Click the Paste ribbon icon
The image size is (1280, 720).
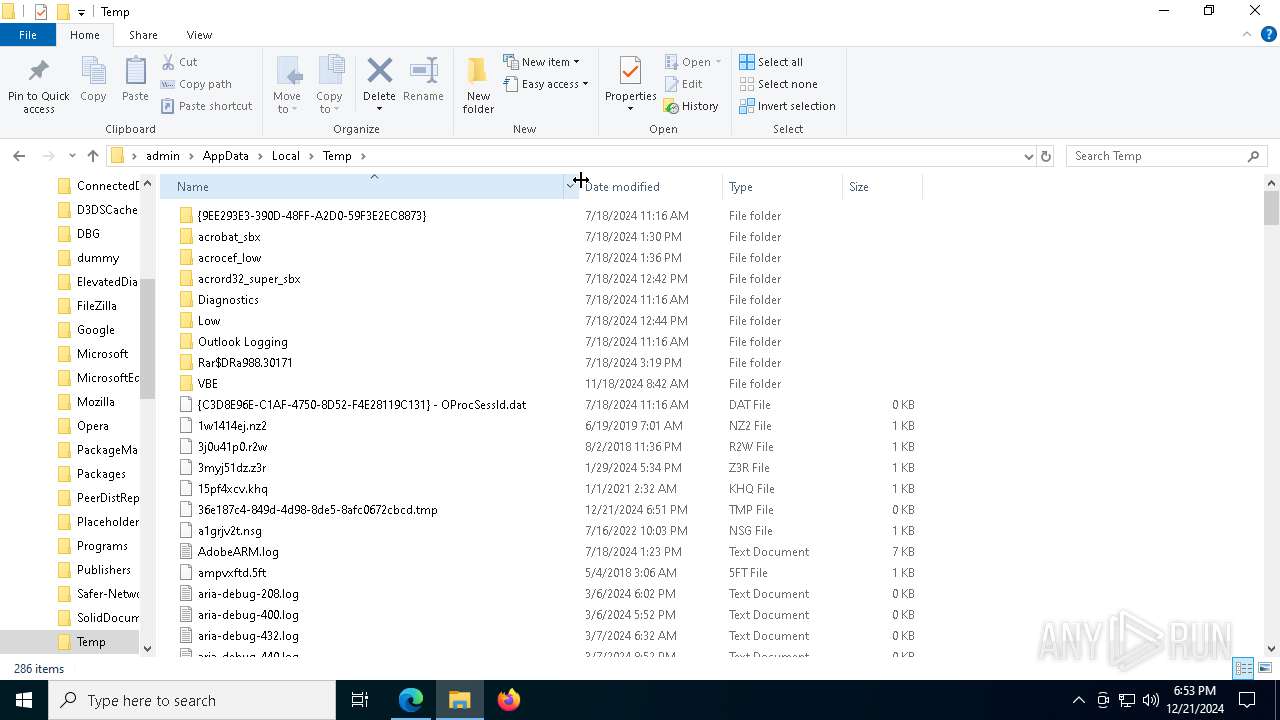pos(135,72)
